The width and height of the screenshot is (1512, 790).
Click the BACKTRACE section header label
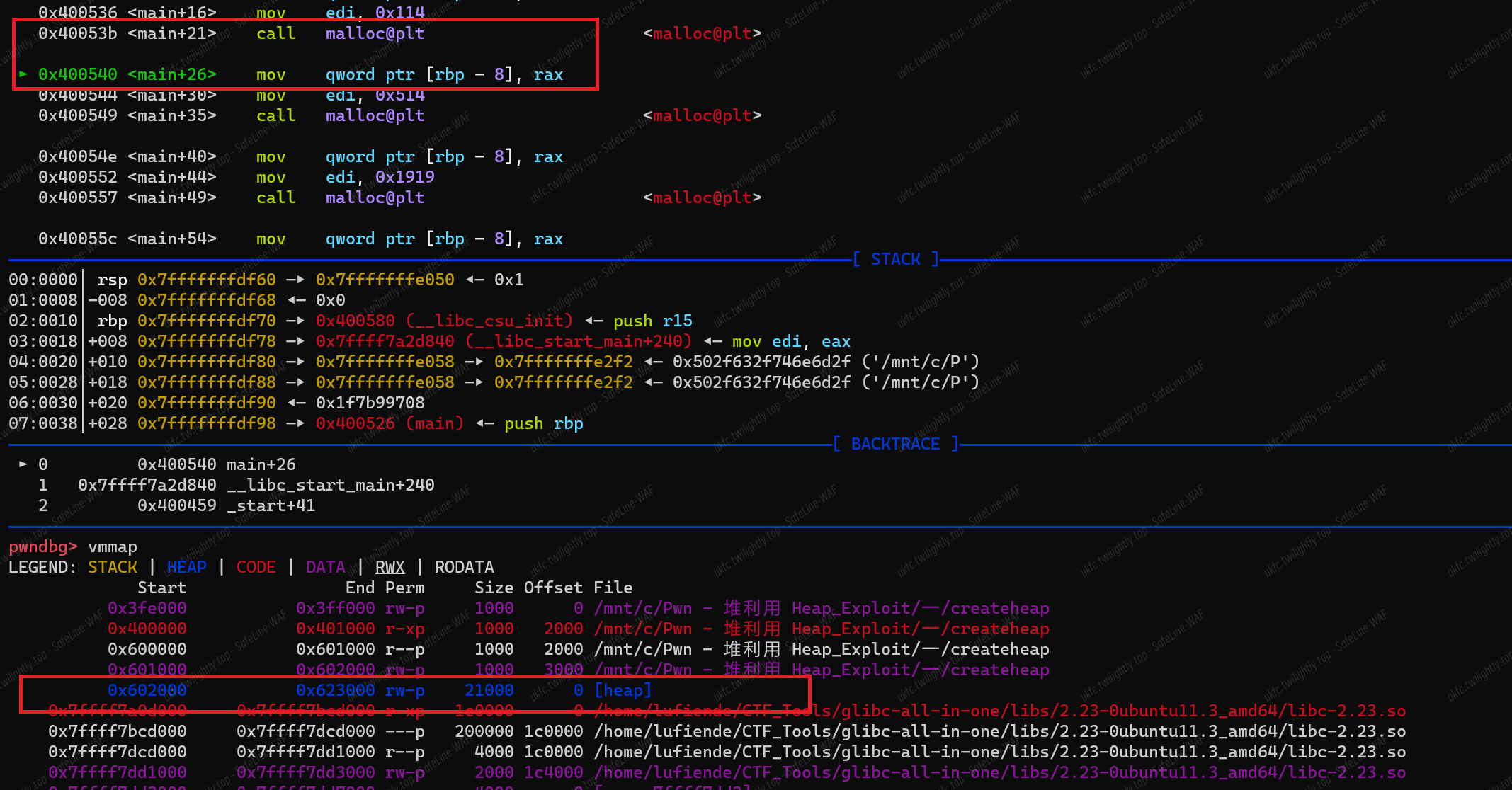895,444
